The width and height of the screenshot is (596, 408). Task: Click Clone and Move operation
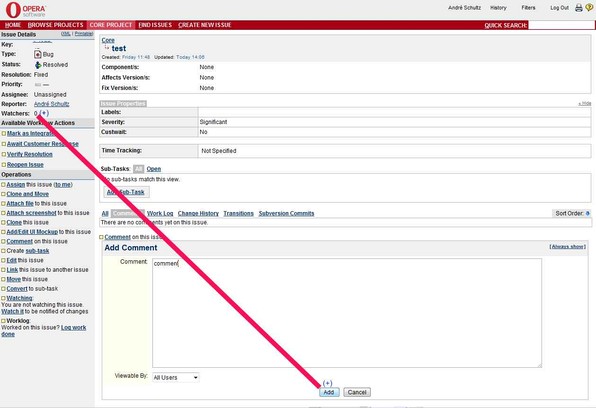coord(27,194)
